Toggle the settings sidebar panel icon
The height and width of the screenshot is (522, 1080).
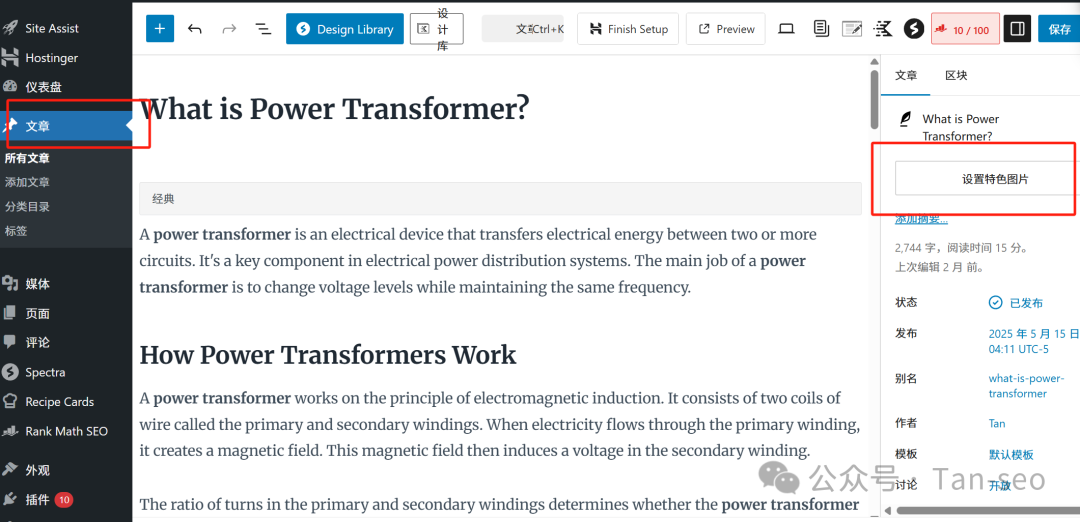click(1017, 29)
